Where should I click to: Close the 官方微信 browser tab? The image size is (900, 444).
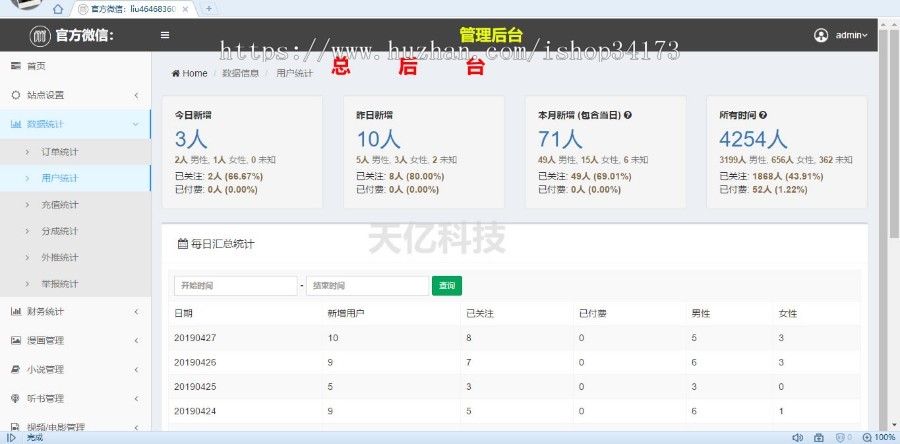click(185, 9)
